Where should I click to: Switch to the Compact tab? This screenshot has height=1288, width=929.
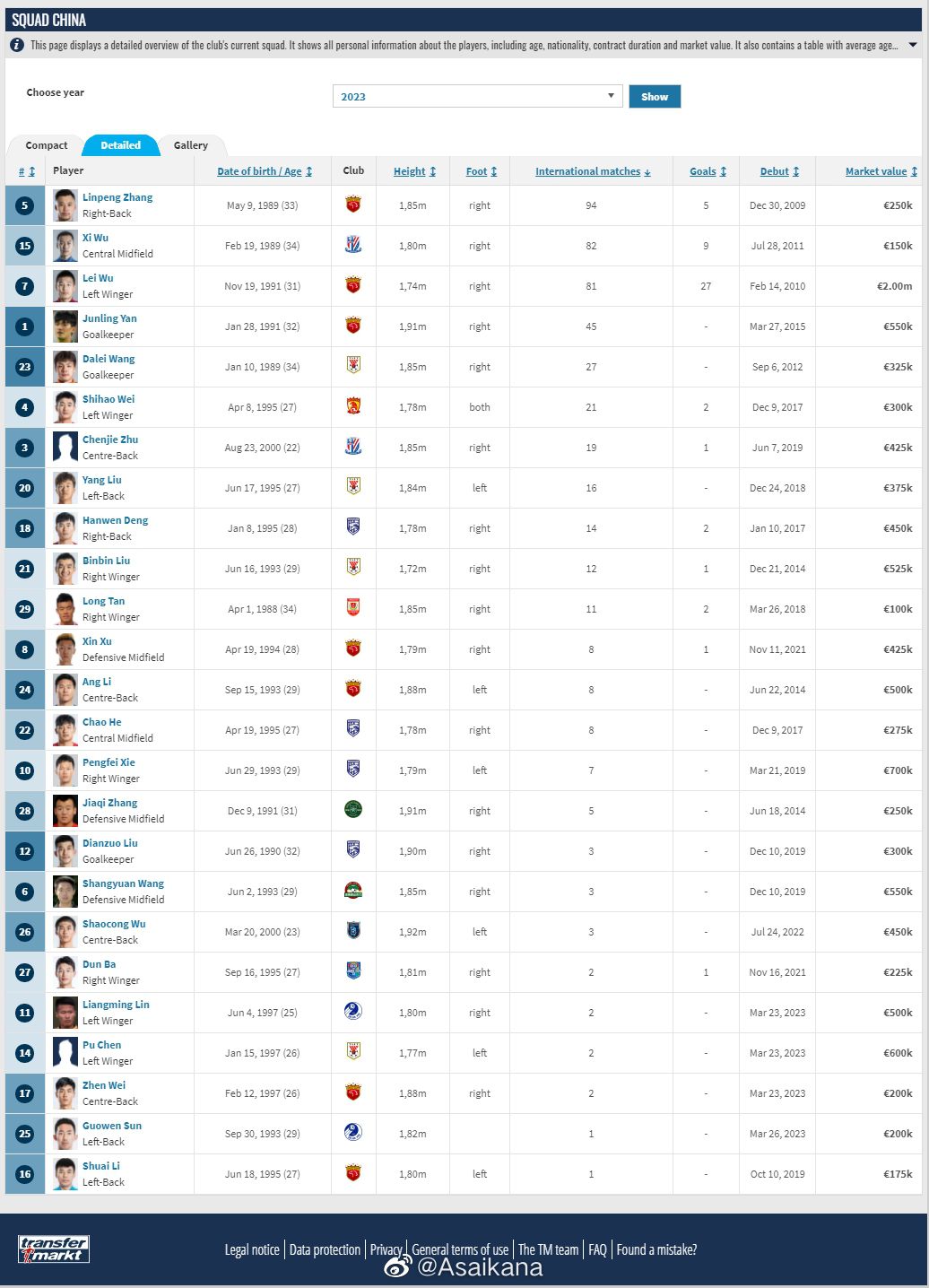(x=47, y=145)
